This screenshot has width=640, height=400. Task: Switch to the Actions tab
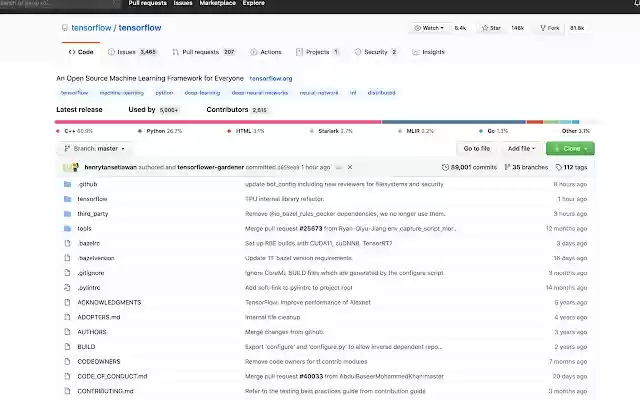point(266,52)
